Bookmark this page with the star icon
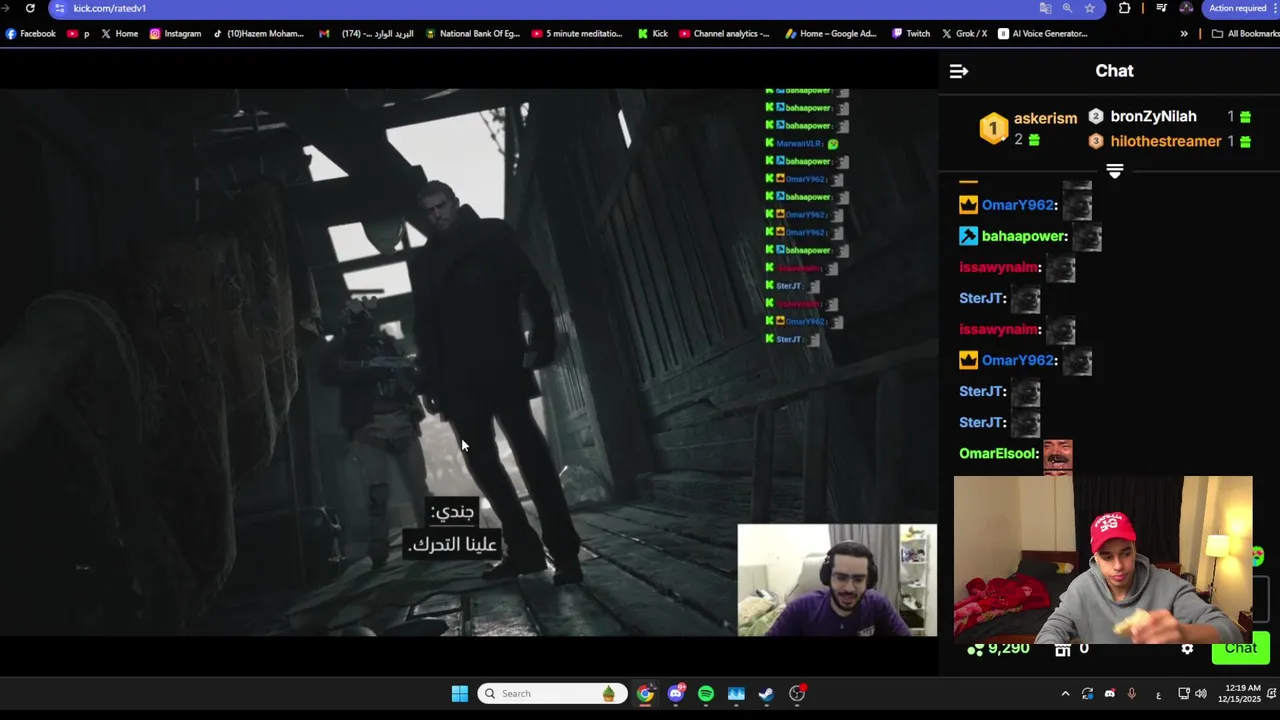This screenshot has height=720, width=1280. tap(1089, 8)
